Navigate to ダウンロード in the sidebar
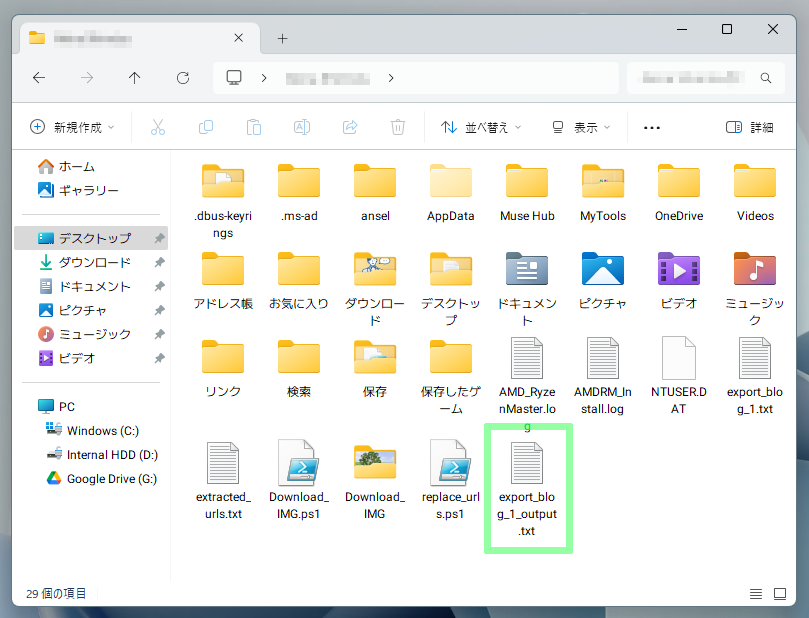Screen dimensions: 809x618 (94, 262)
